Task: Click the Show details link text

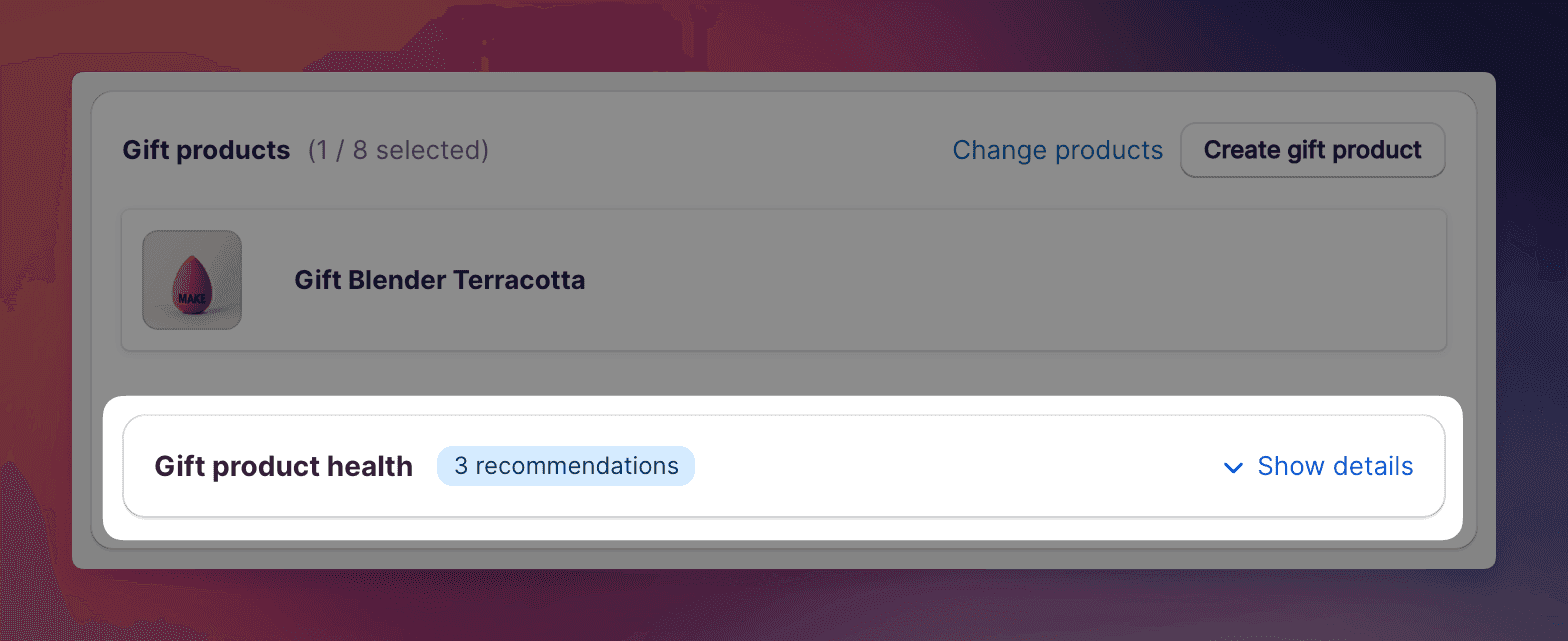Action: coord(1335,466)
